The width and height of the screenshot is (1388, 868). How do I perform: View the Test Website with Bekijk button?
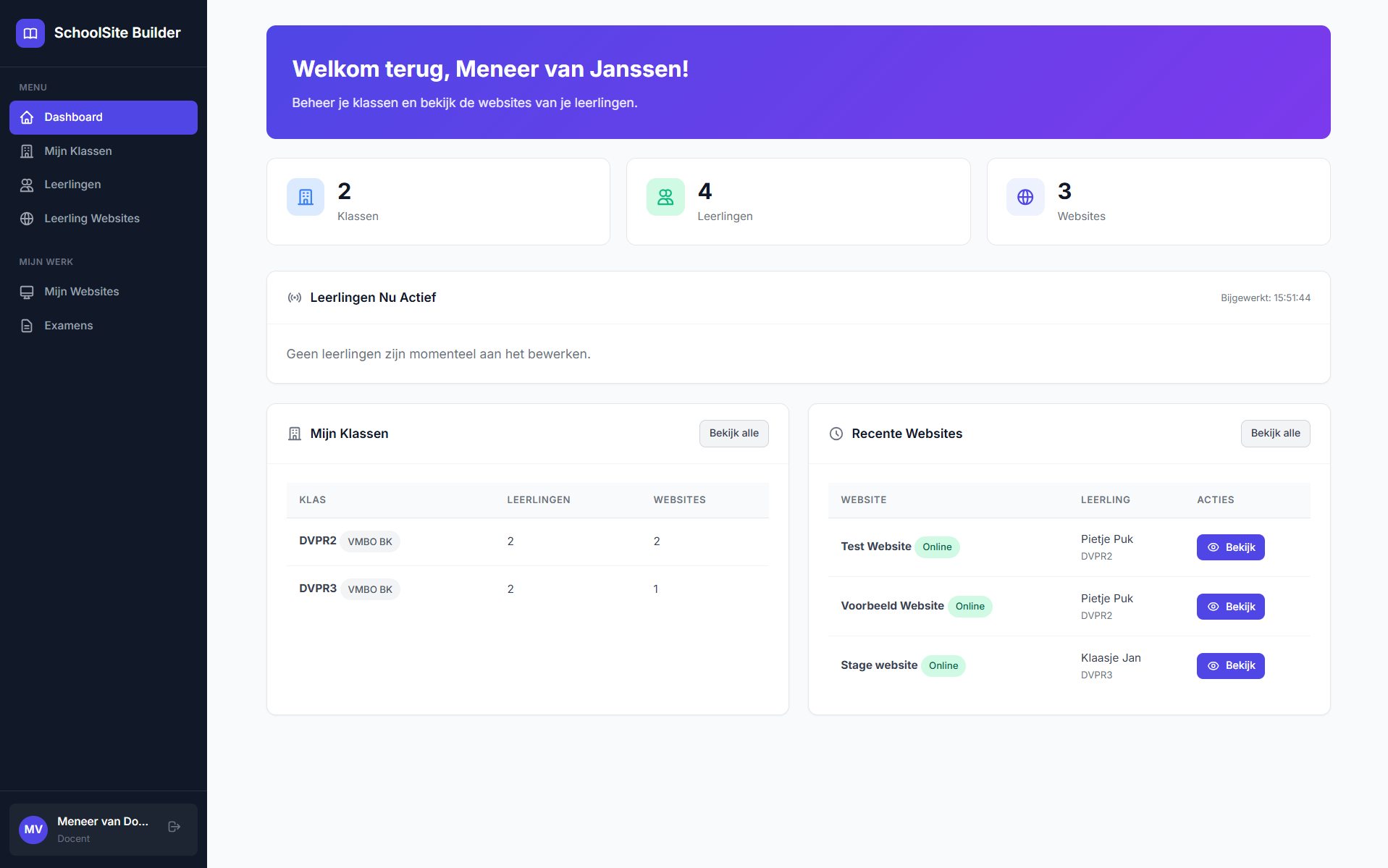pyautogui.click(x=1230, y=547)
